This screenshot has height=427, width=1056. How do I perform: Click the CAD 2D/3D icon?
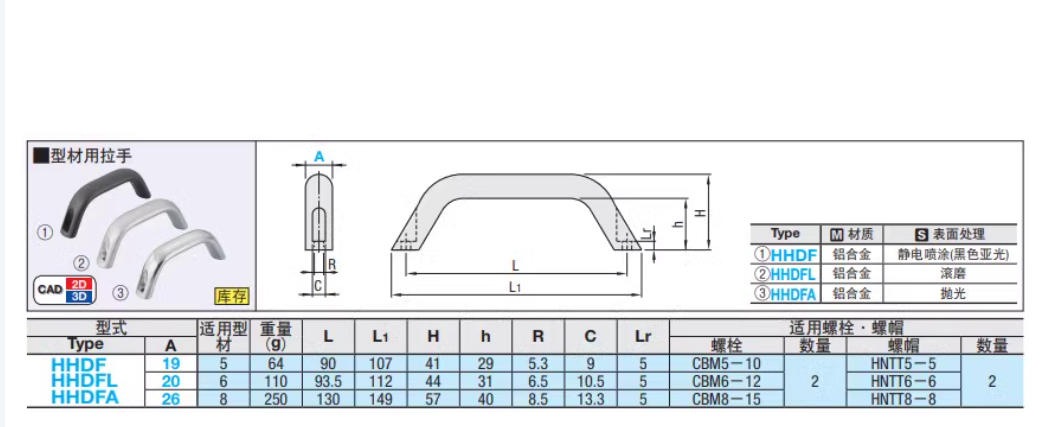pos(65,289)
